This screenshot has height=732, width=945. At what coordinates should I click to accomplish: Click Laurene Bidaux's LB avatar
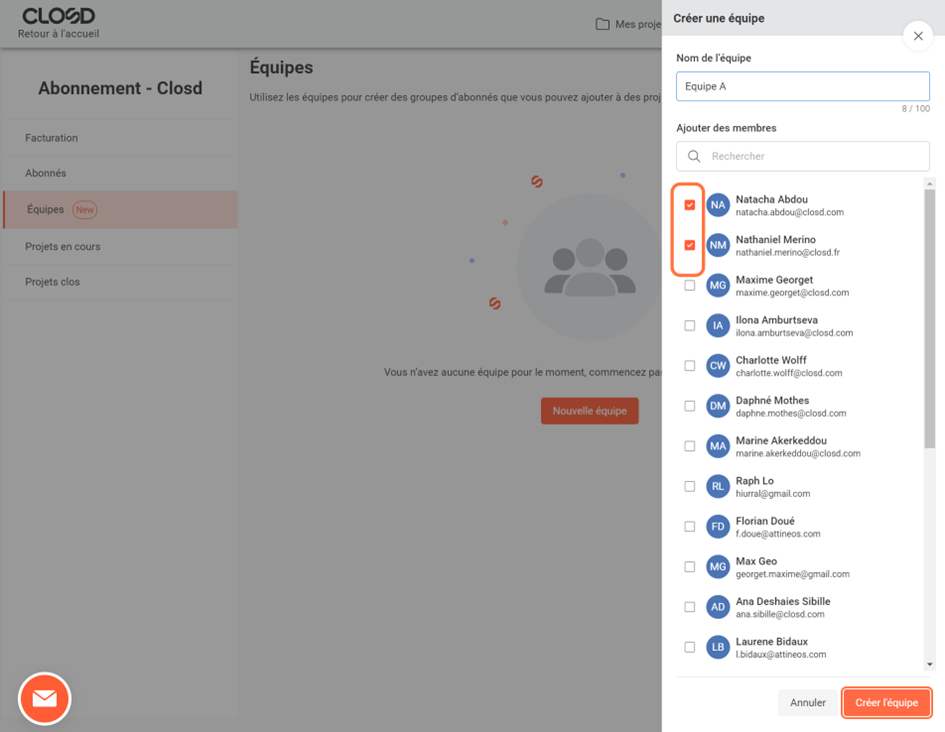click(717, 647)
